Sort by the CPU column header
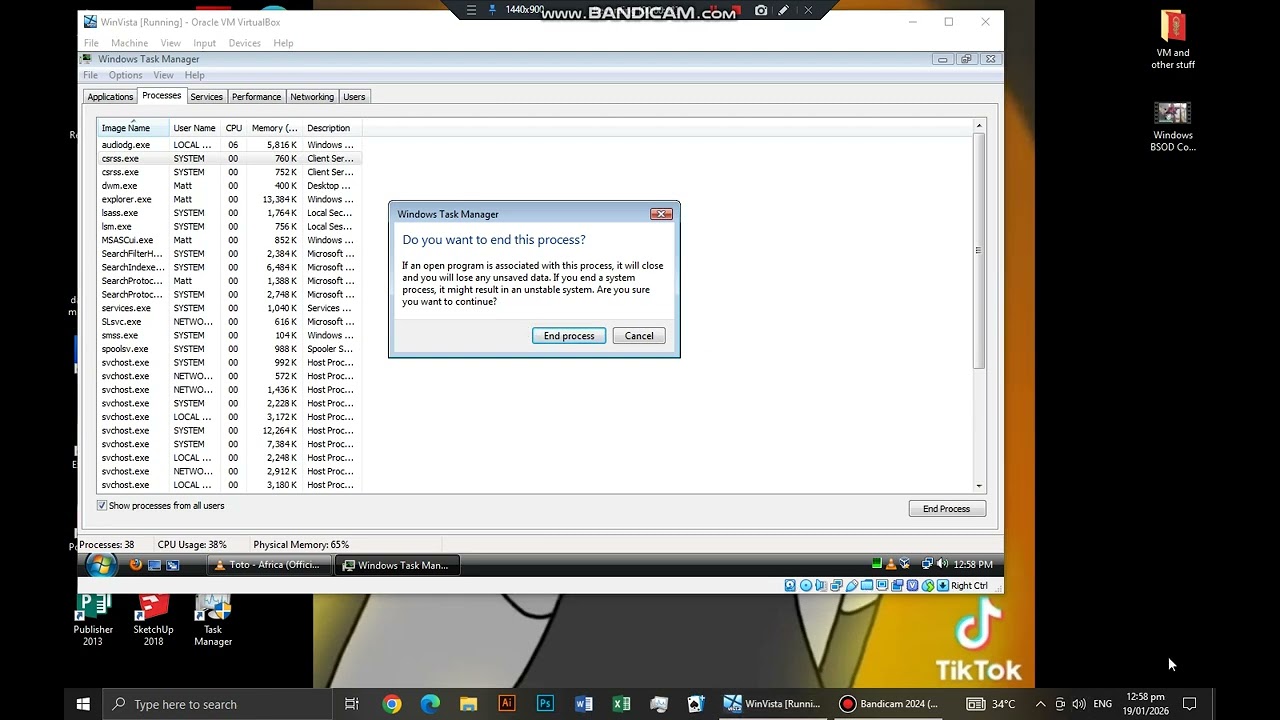Image resolution: width=1280 pixels, height=720 pixels. [x=233, y=128]
